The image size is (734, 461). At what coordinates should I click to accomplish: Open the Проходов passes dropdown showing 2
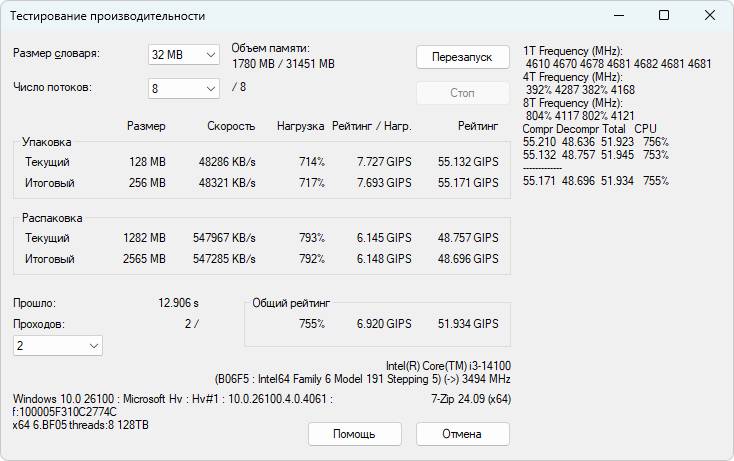[x=58, y=345]
